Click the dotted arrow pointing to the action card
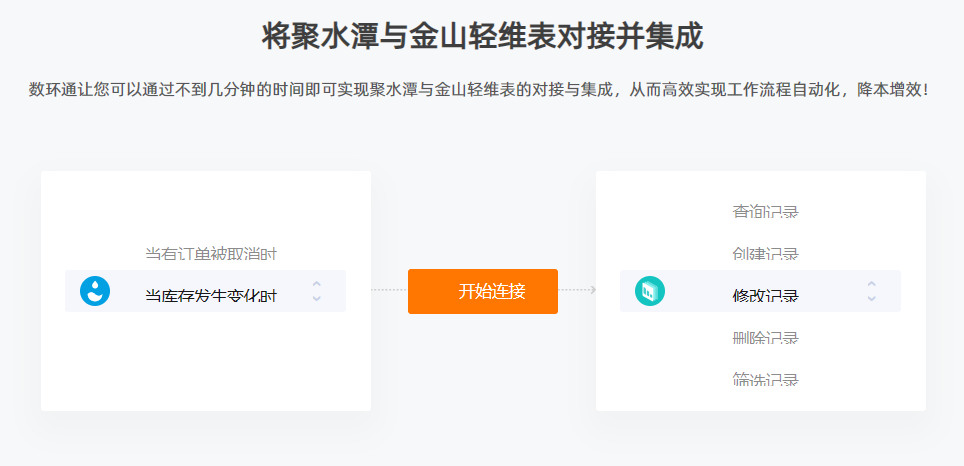 pyautogui.click(x=577, y=290)
